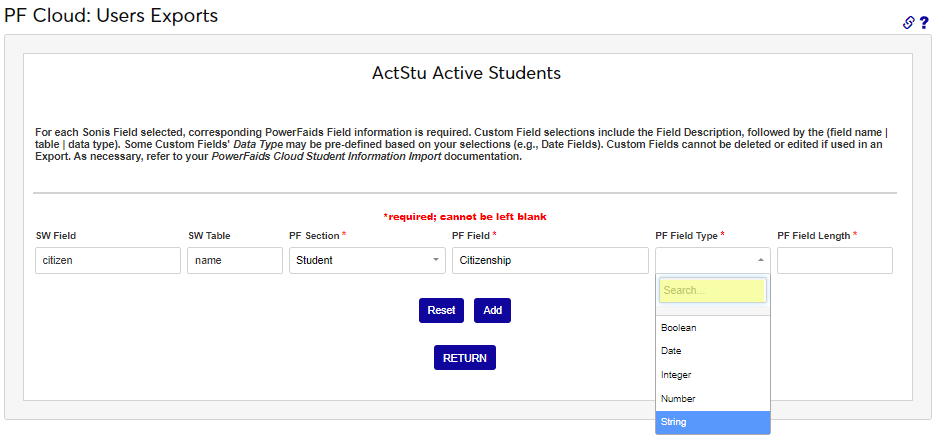Click the PF Field input showing Citizenship
The height and width of the screenshot is (440, 936).
(550, 260)
